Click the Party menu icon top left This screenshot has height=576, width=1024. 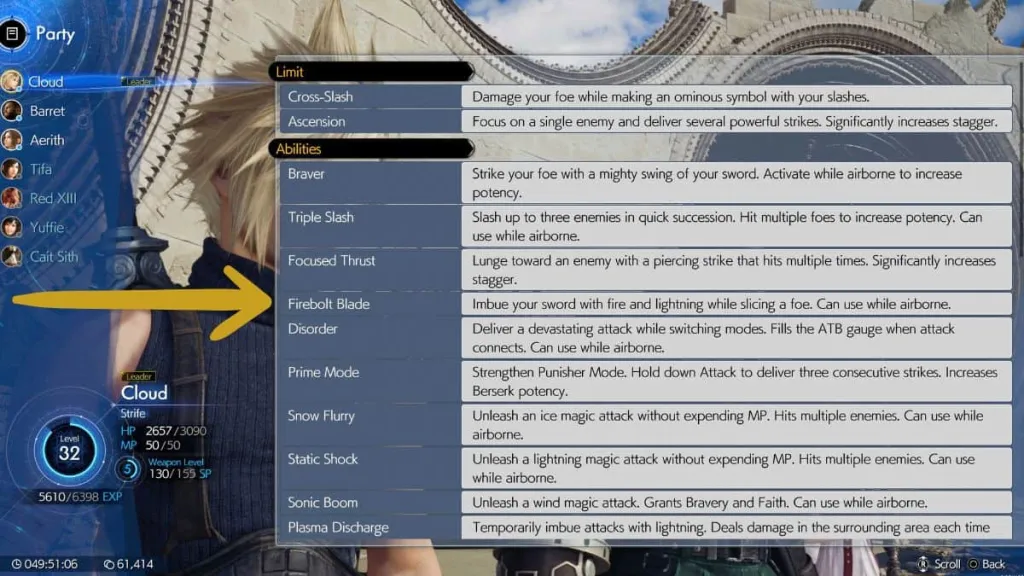click(14, 34)
